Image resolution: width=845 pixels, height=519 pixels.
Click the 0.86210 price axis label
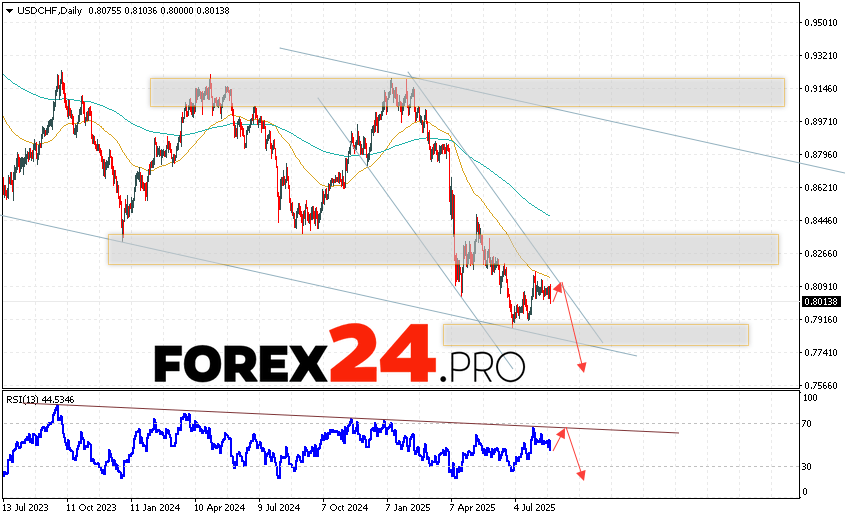(x=822, y=187)
